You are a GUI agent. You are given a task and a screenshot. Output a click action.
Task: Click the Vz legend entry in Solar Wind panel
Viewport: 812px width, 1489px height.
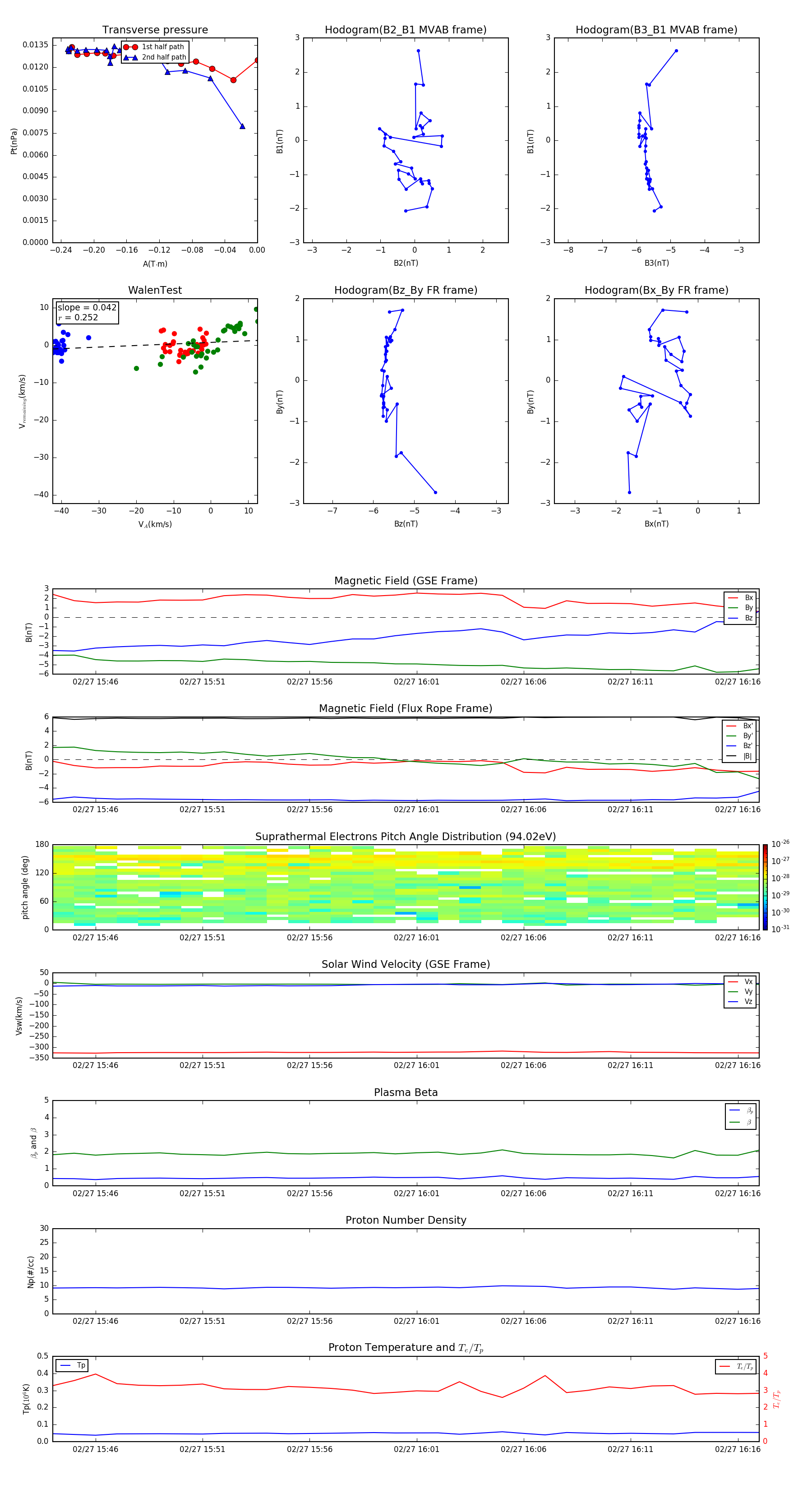[740, 1001]
